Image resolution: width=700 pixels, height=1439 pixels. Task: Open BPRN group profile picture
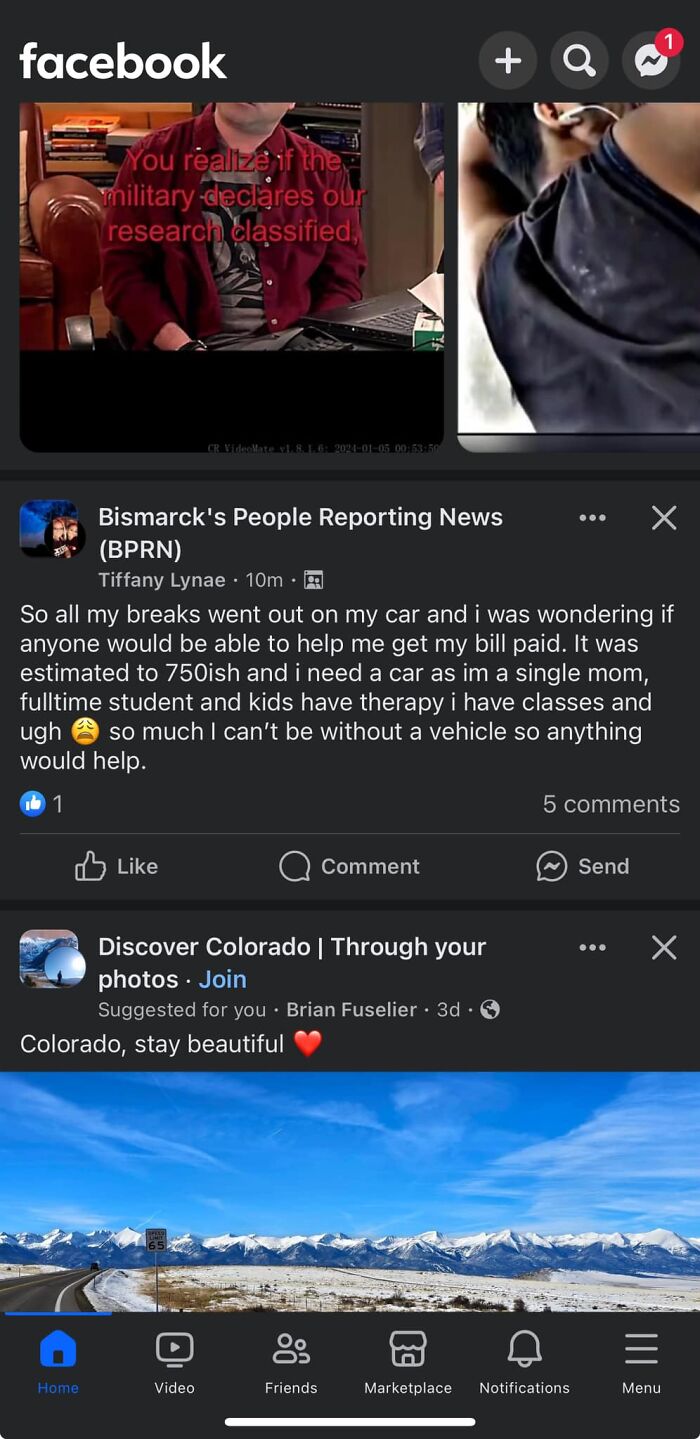tap(49, 529)
